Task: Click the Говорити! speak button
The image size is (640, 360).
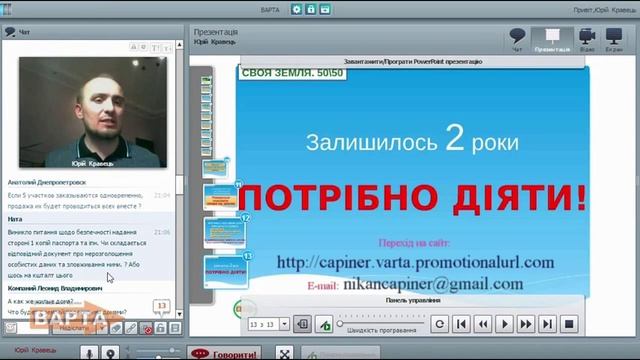Action: (224, 353)
